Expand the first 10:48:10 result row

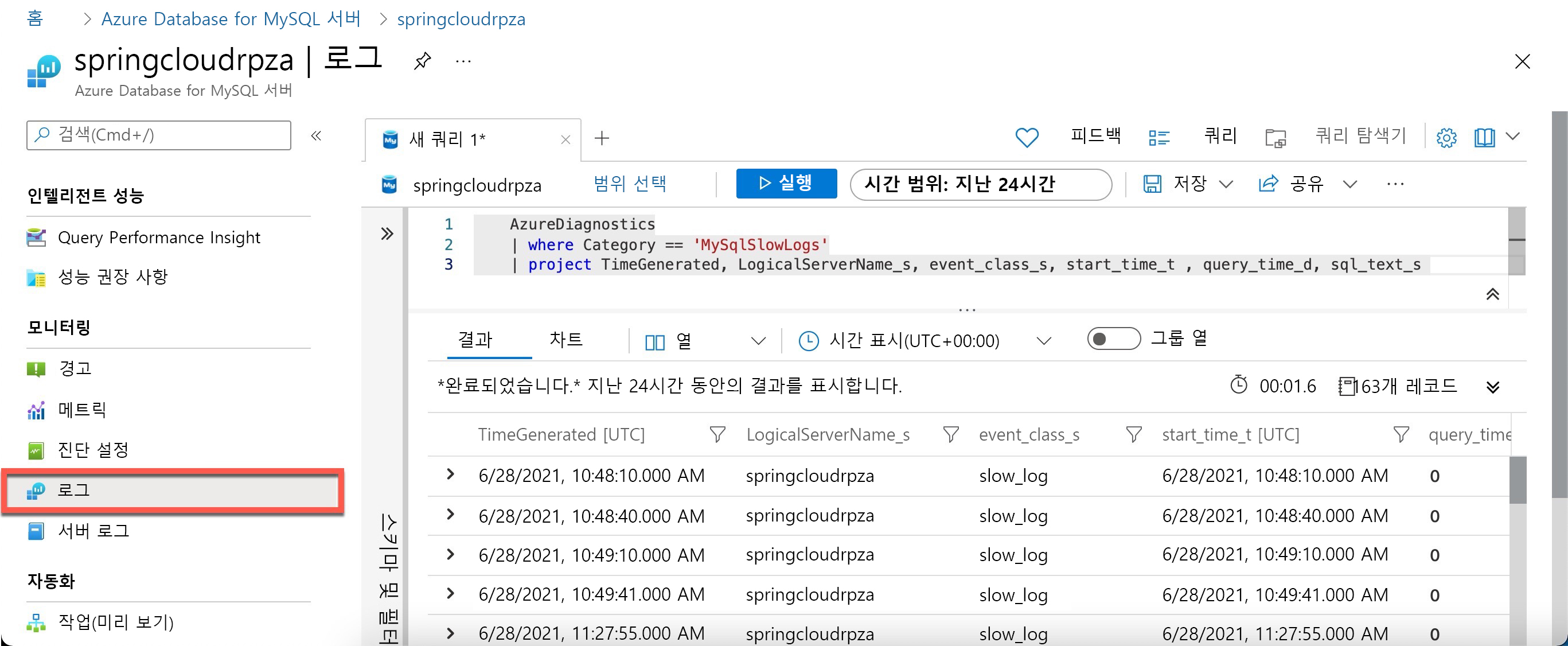(450, 474)
